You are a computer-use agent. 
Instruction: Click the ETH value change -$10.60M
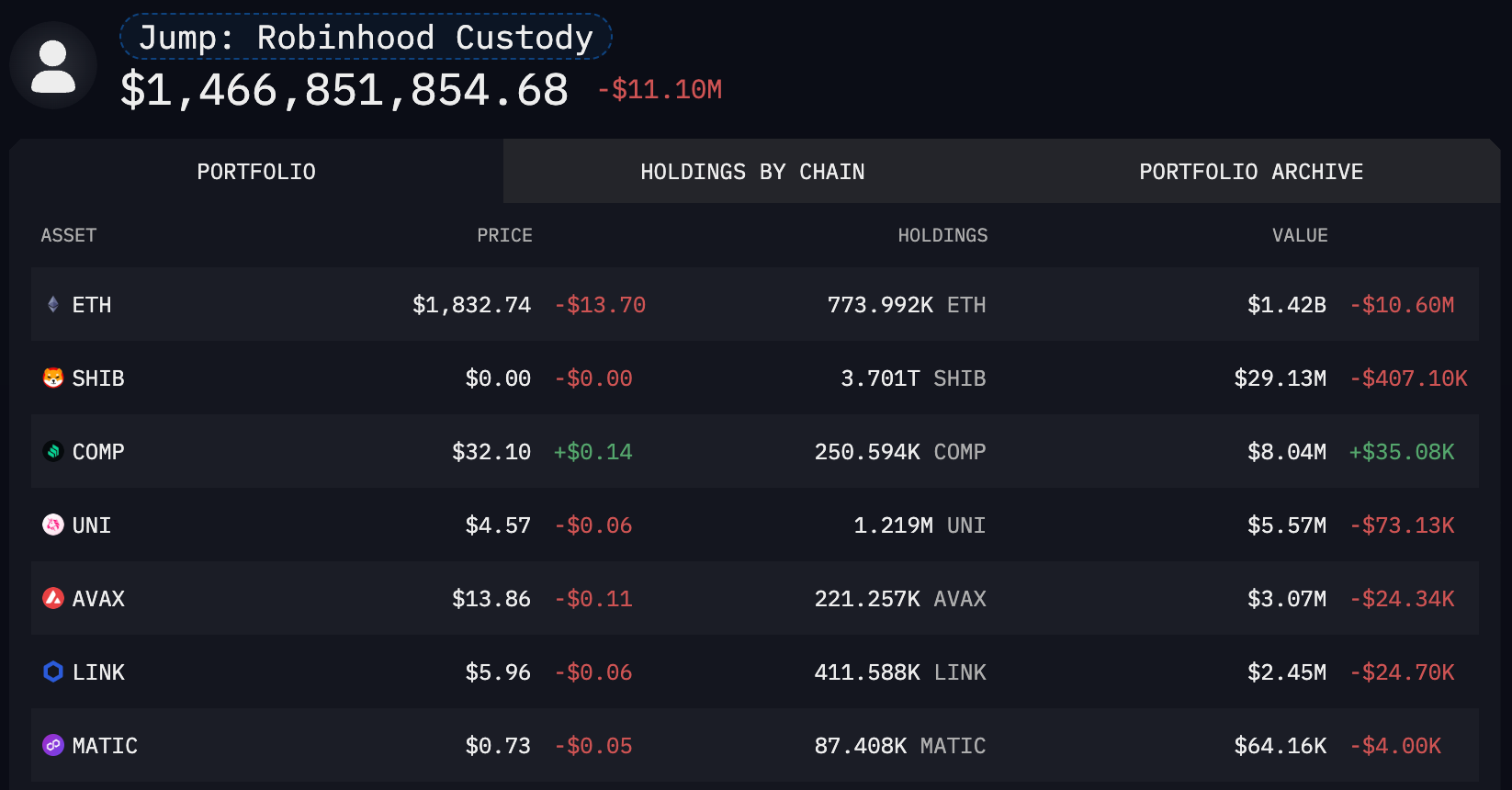(x=1402, y=305)
